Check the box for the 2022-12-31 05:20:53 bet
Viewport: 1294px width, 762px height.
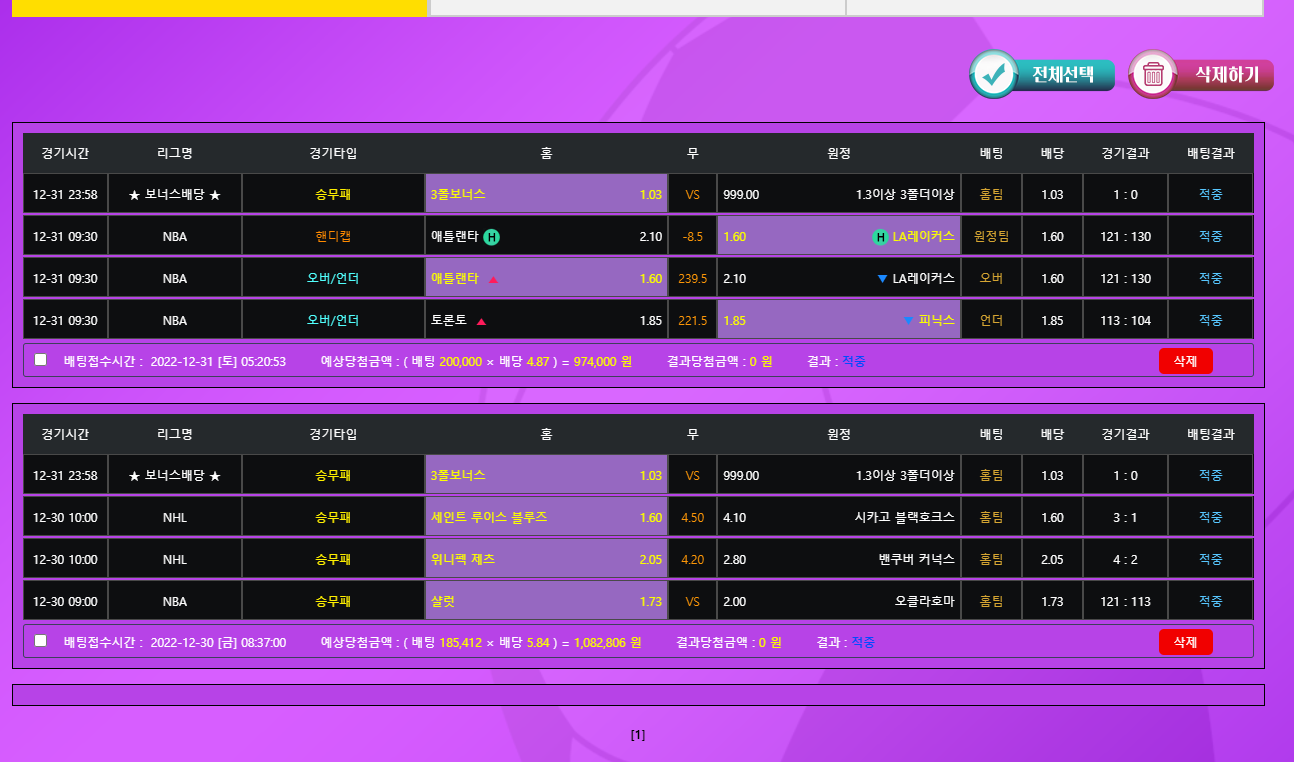41,360
